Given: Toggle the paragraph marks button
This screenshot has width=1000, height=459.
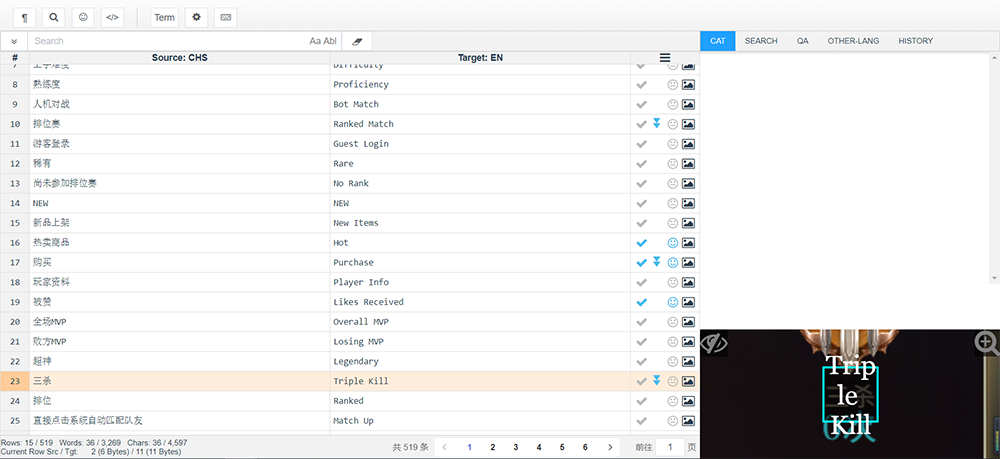Looking at the screenshot, I should 23,17.
